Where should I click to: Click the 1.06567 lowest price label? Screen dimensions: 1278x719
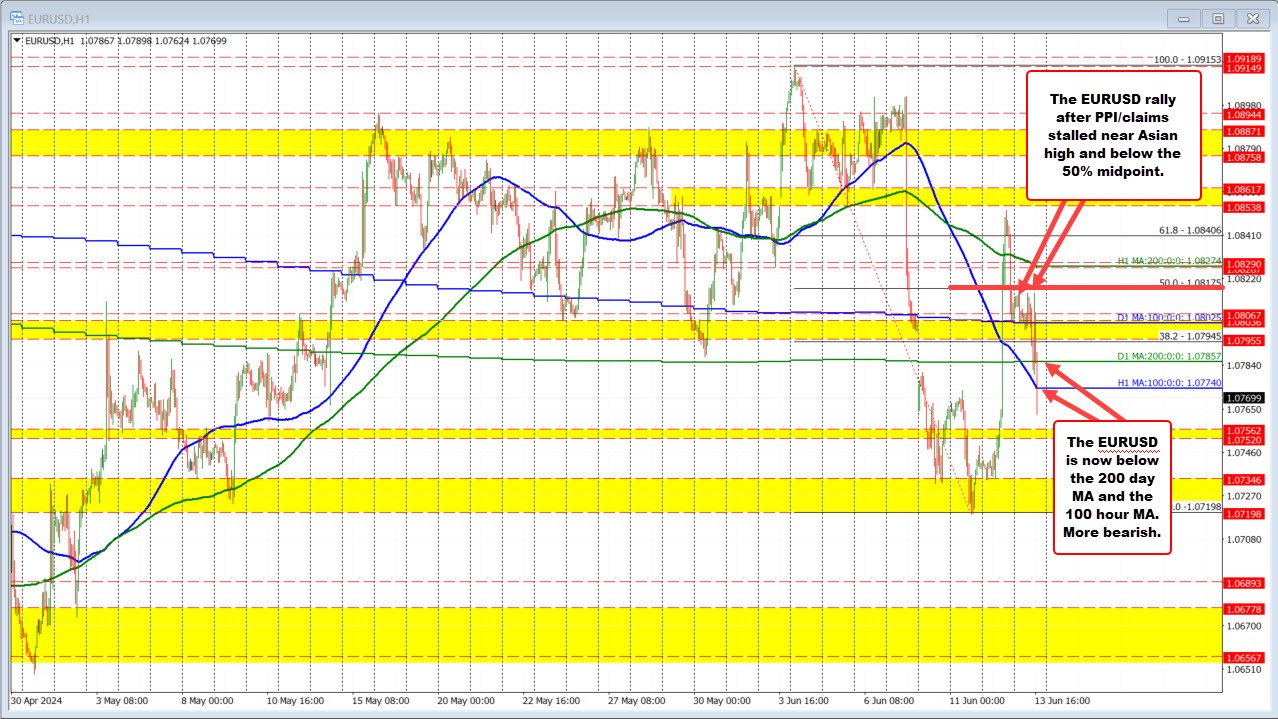click(1246, 657)
